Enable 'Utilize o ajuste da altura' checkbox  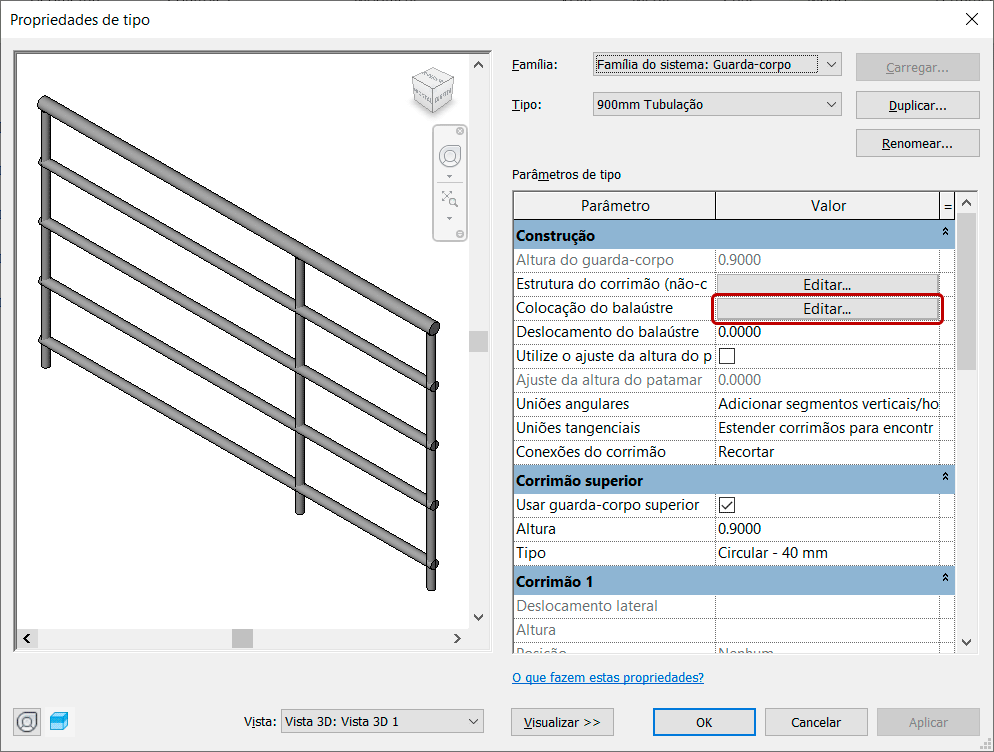click(x=727, y=356)
